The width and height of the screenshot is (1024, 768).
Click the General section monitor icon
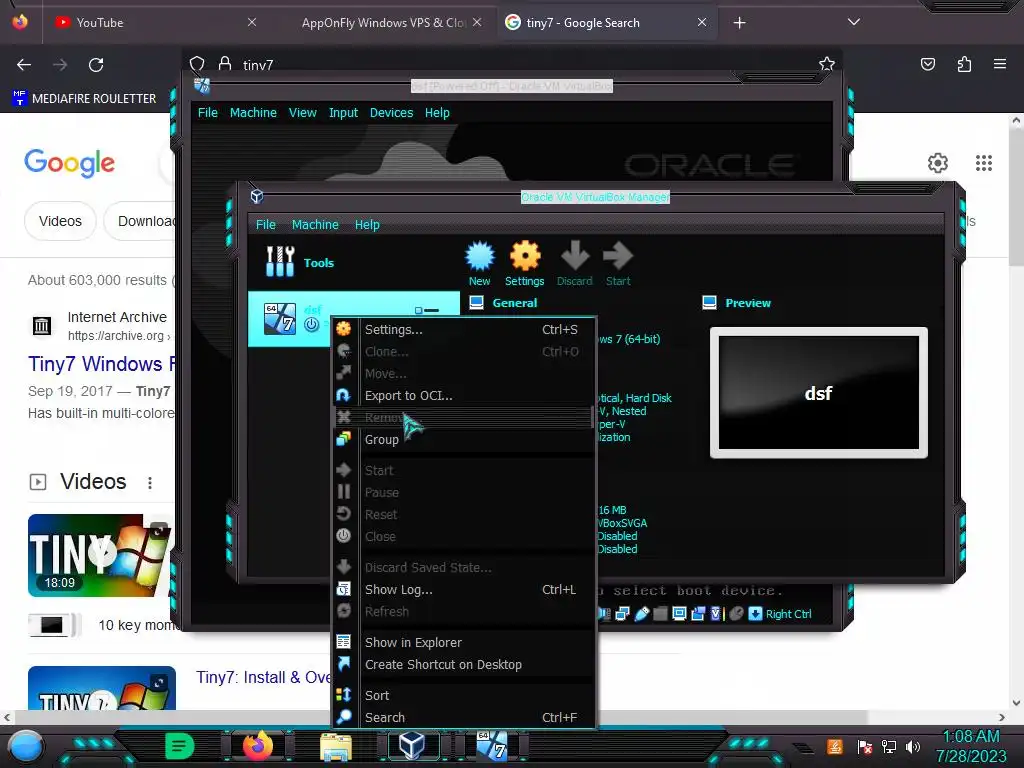[x=477, y=302]
